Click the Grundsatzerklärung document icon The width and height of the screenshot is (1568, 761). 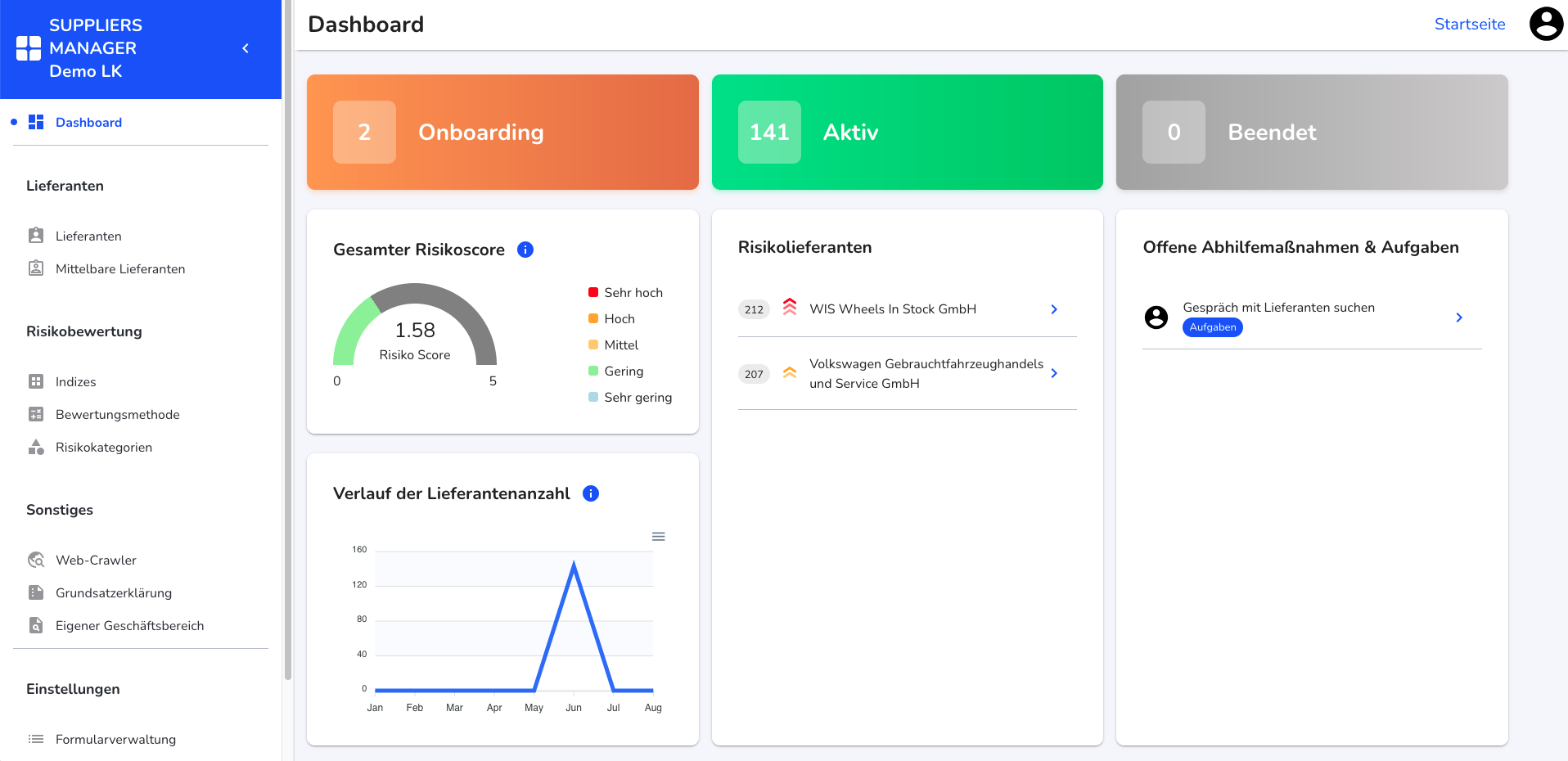pyautogui.click(x=36, y=592)
